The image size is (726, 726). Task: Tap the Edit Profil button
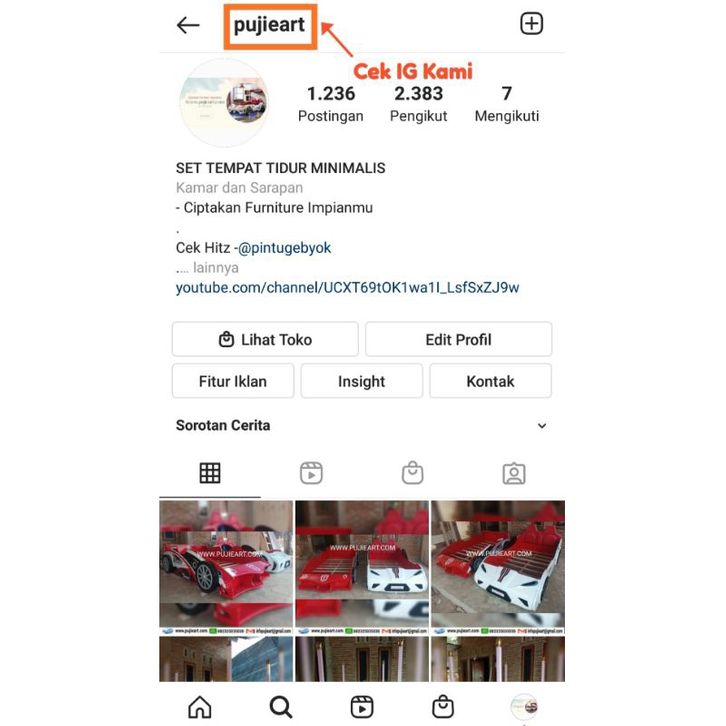458,339
